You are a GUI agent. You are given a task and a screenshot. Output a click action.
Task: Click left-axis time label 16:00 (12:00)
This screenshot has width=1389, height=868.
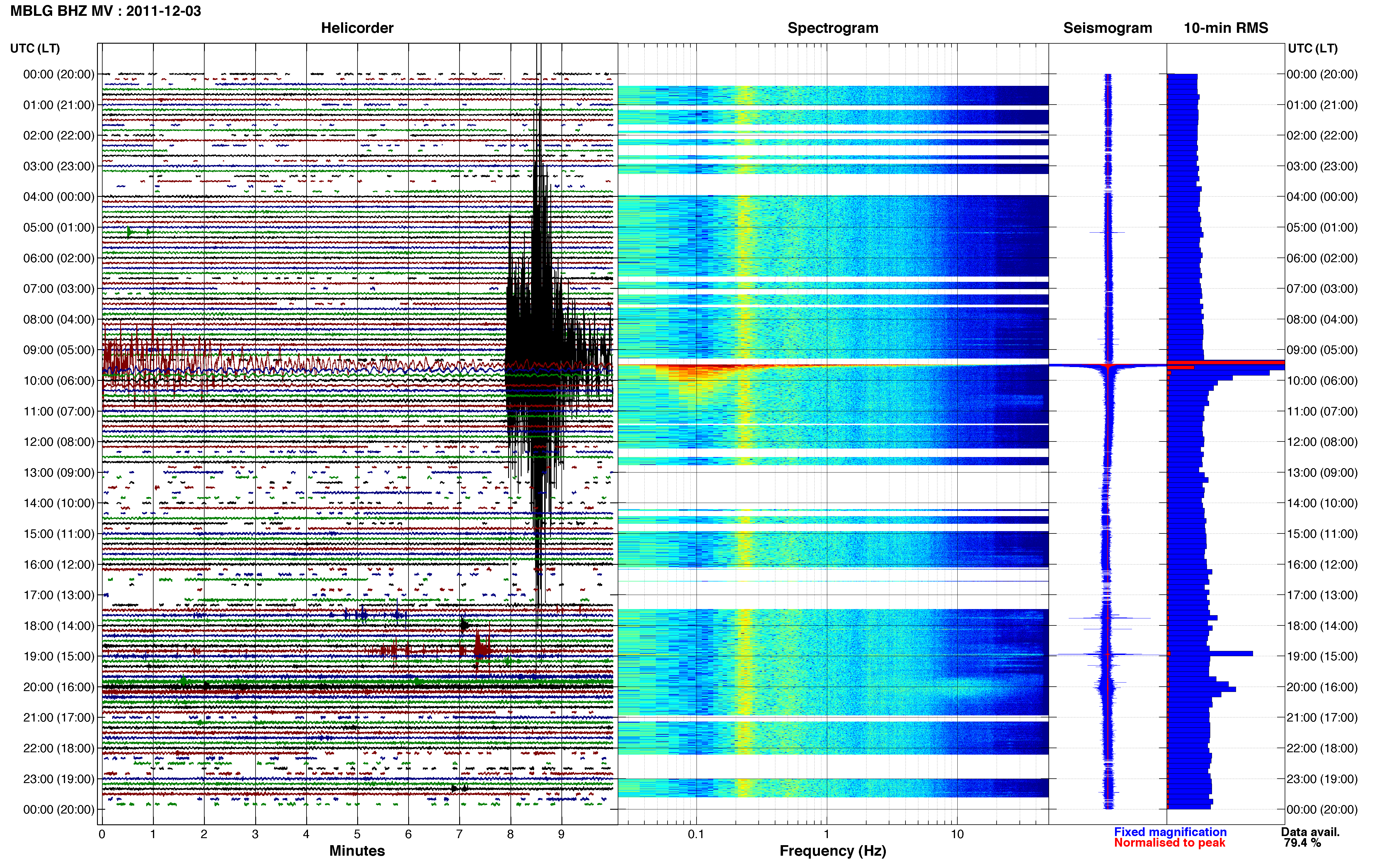59,564
